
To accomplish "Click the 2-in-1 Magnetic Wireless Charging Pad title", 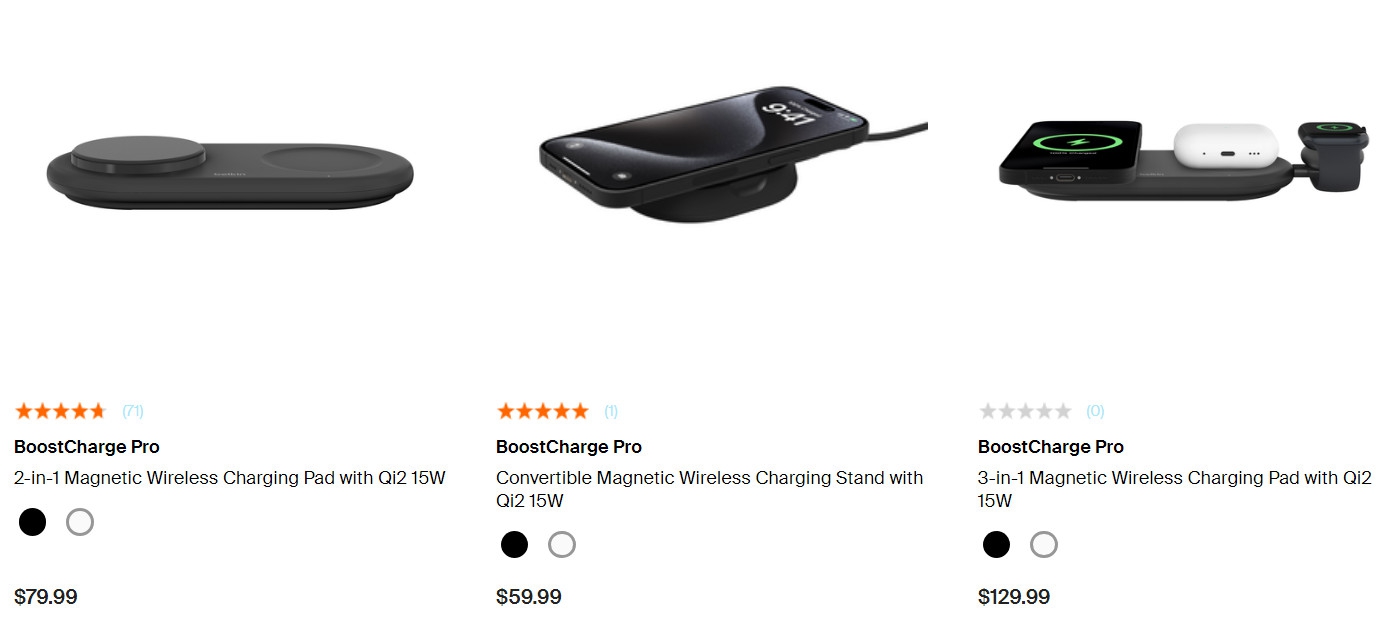I will point(230,478).
